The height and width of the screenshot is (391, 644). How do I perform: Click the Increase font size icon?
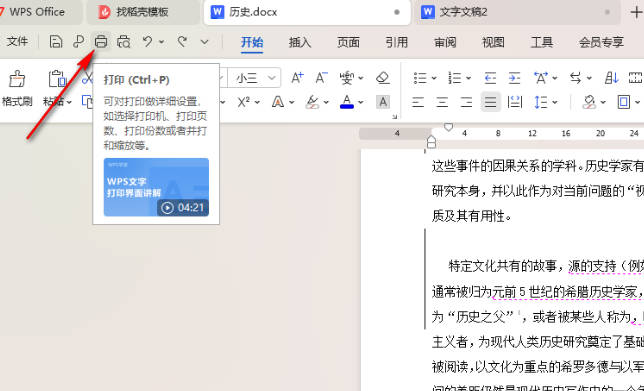pos(297,78)
